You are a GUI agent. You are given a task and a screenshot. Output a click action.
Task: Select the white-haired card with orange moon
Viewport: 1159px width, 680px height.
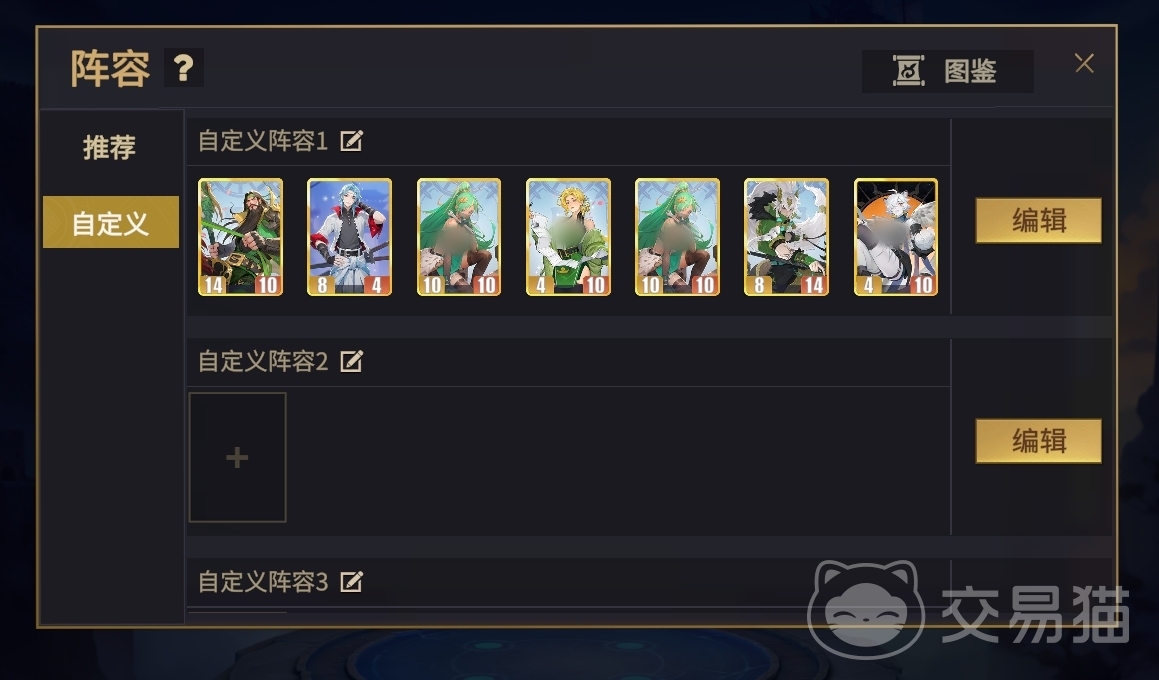tap(896, 237)
